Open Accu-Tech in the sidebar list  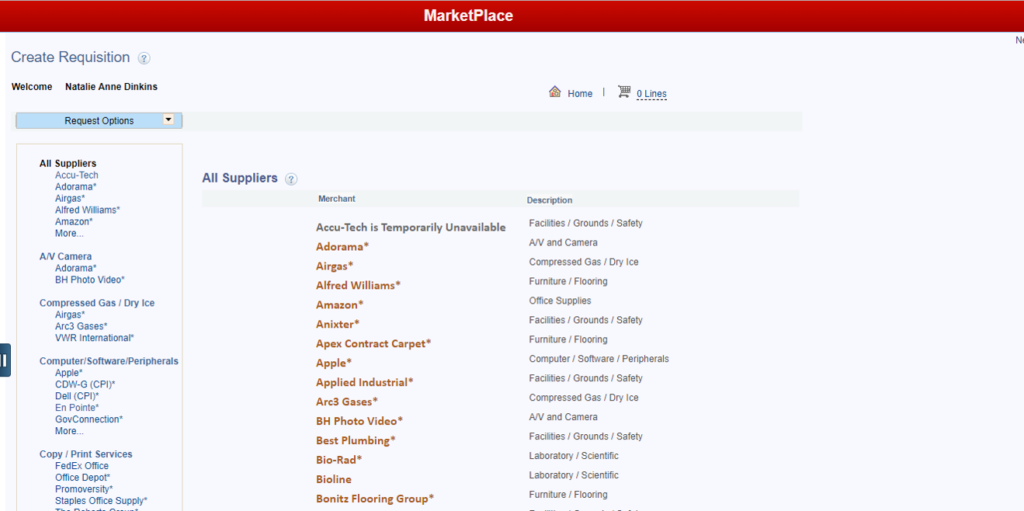[x=77, y=175]
